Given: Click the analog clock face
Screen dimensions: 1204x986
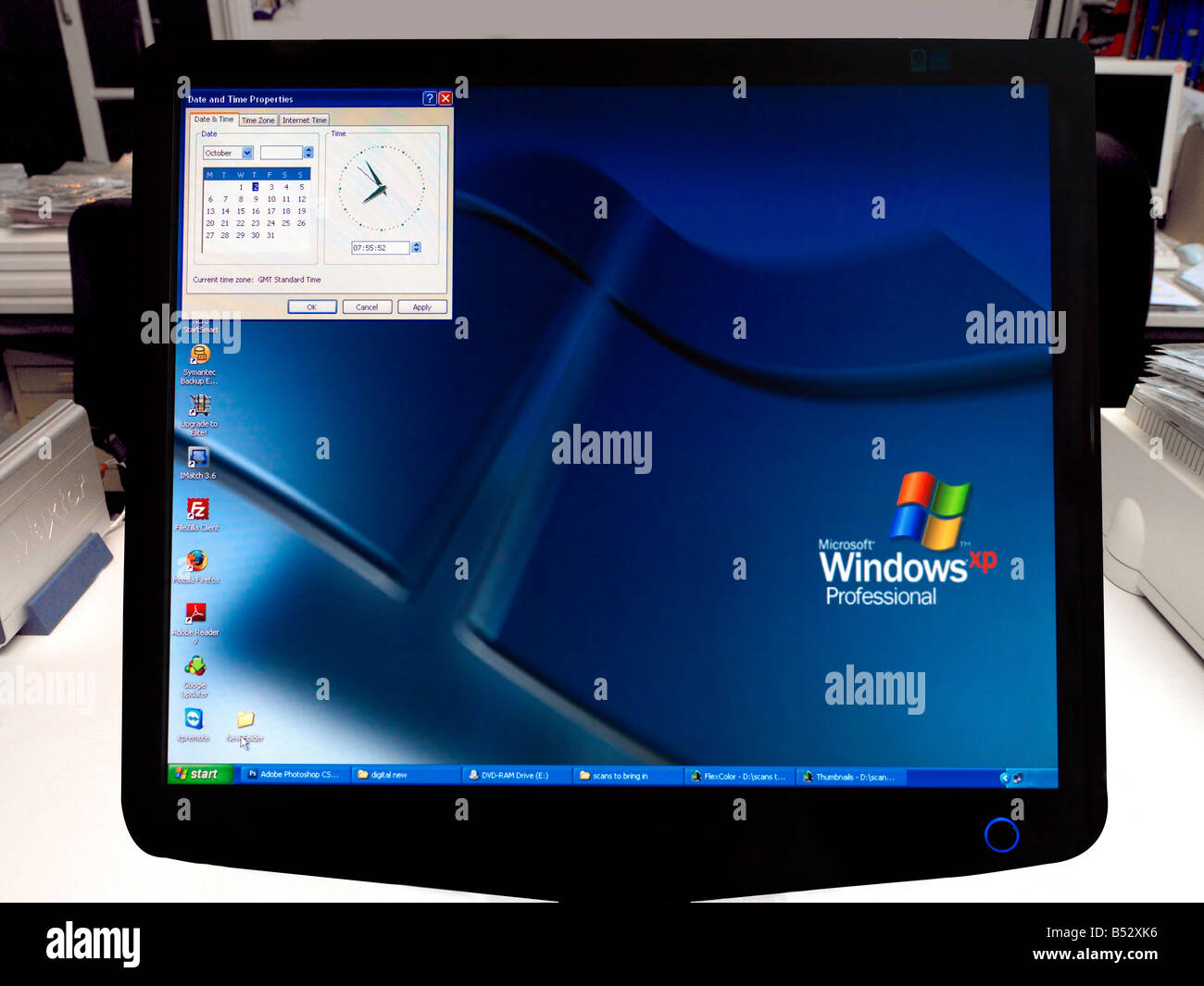Looking at the screenshot, I should coord(381,188).
